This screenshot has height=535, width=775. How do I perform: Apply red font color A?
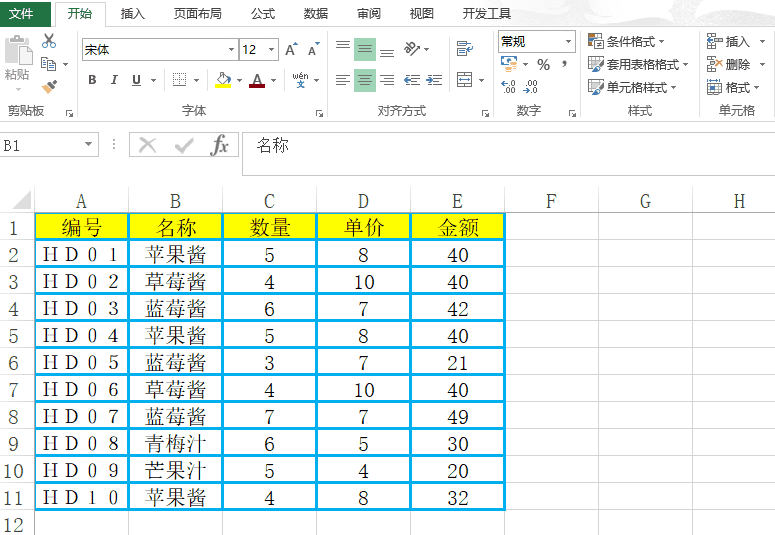(257, 80)
